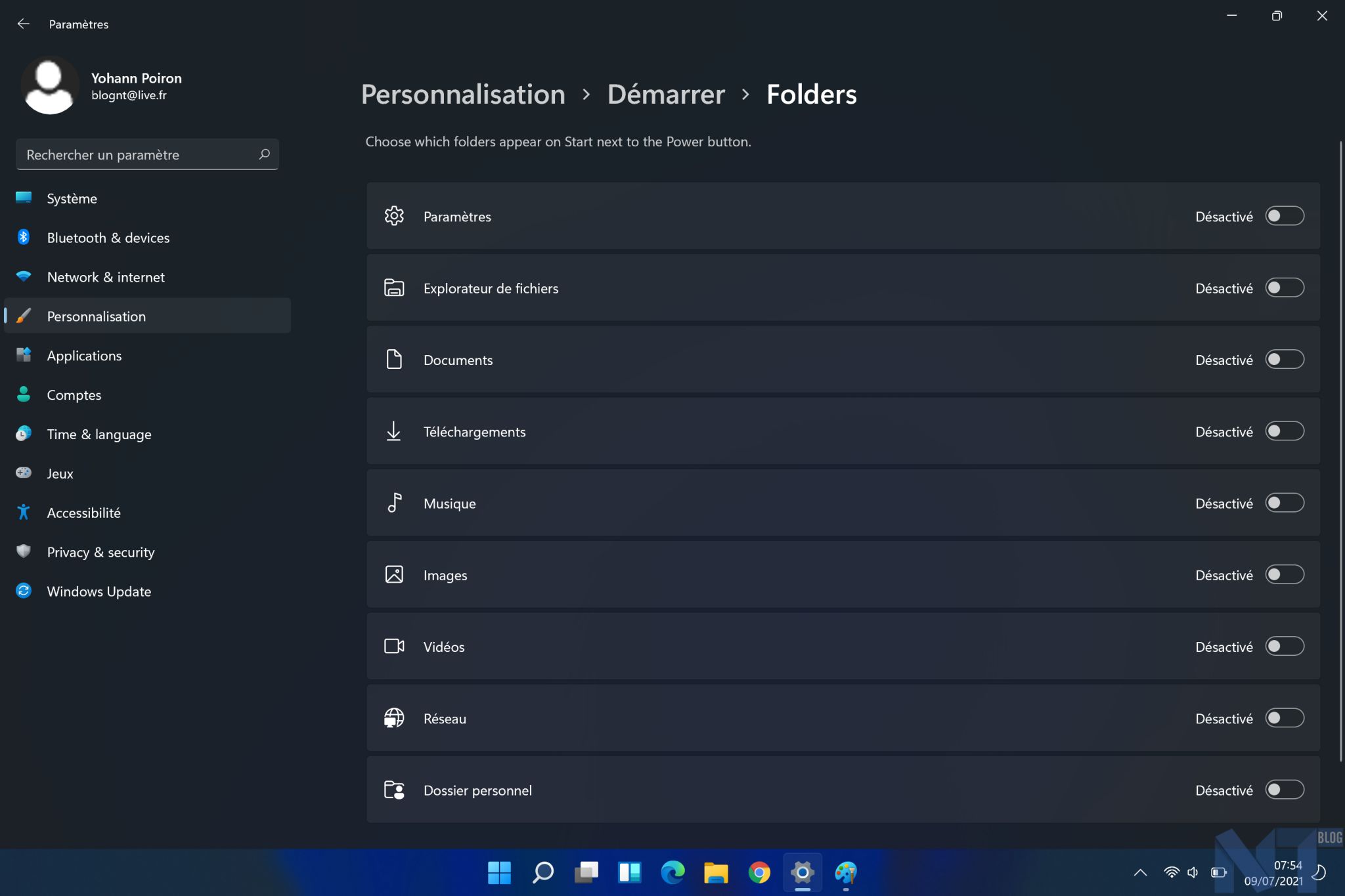Enable the Téléchargements folder toggle
The height and width of the screenshot is (896, 1345).
tap(1284, 431)
